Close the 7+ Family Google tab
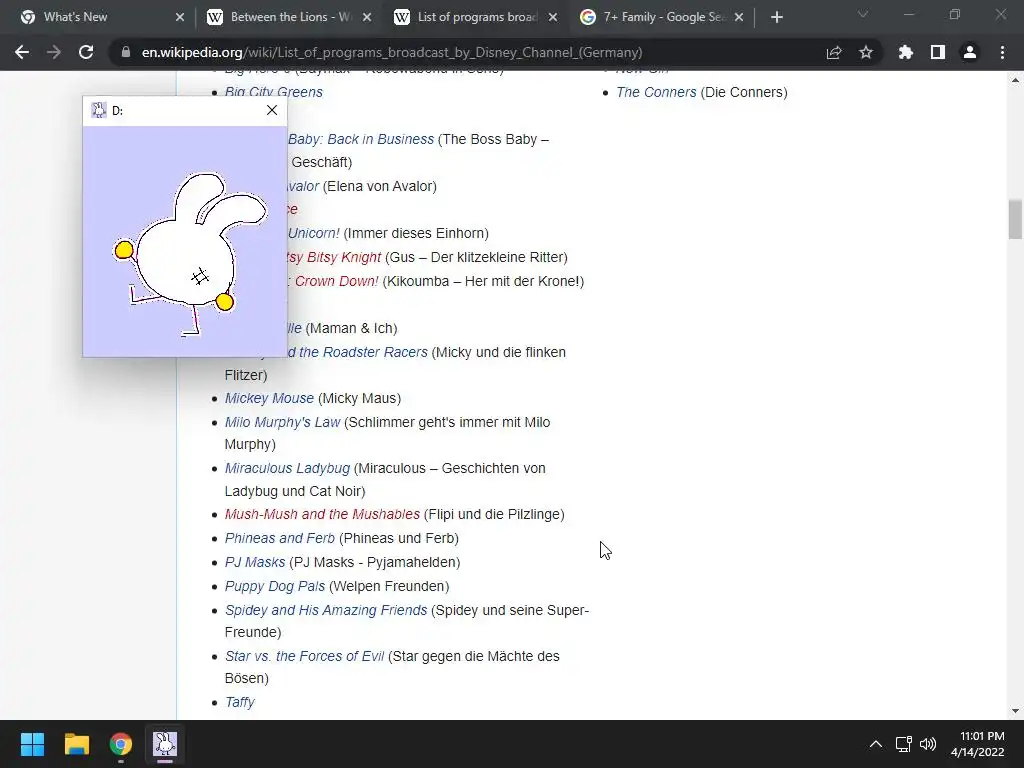Viewport: 1024px width, 768px height. pyautogui.click(x=739, y=18)
